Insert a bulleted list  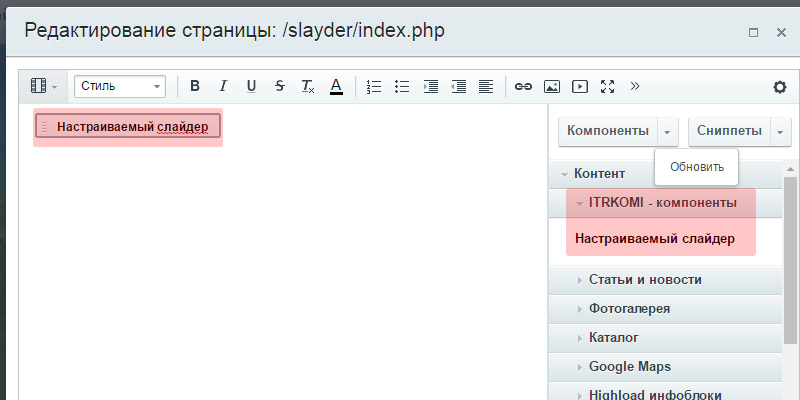[x=402, y=86]
